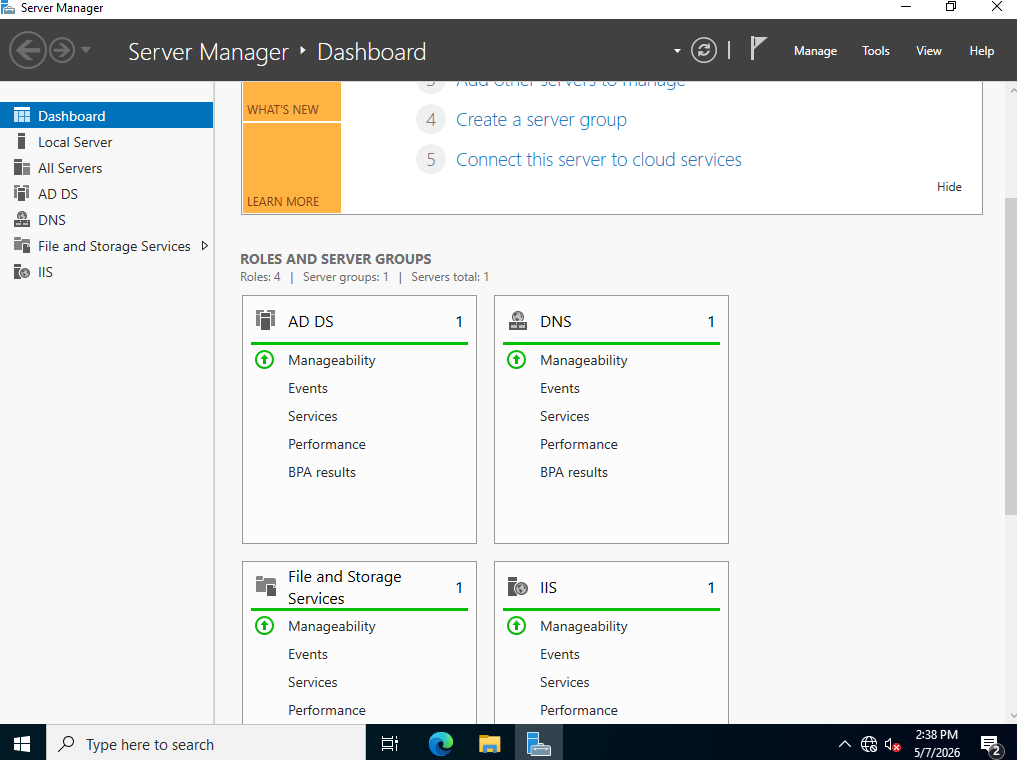Click the IIS tile header icon
This screenshot has height=760, width=1017.
coord(518,586)
